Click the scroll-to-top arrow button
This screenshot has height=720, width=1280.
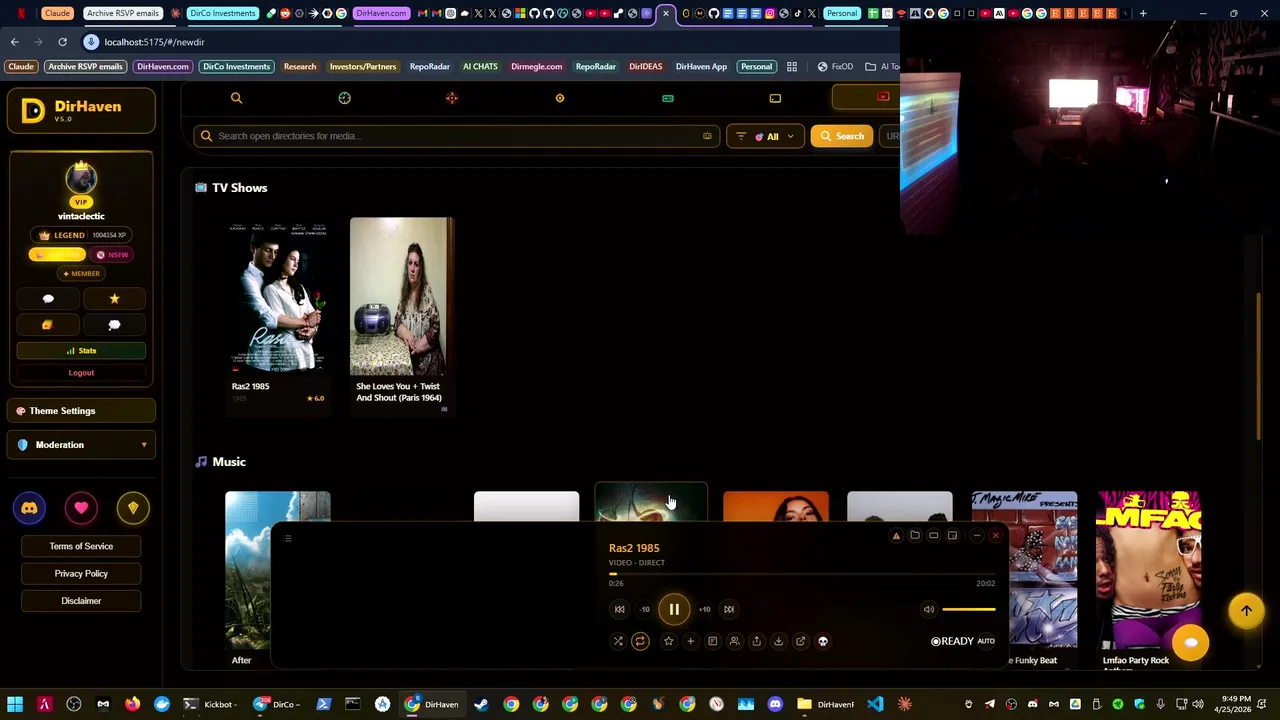tap(1246, 611)
